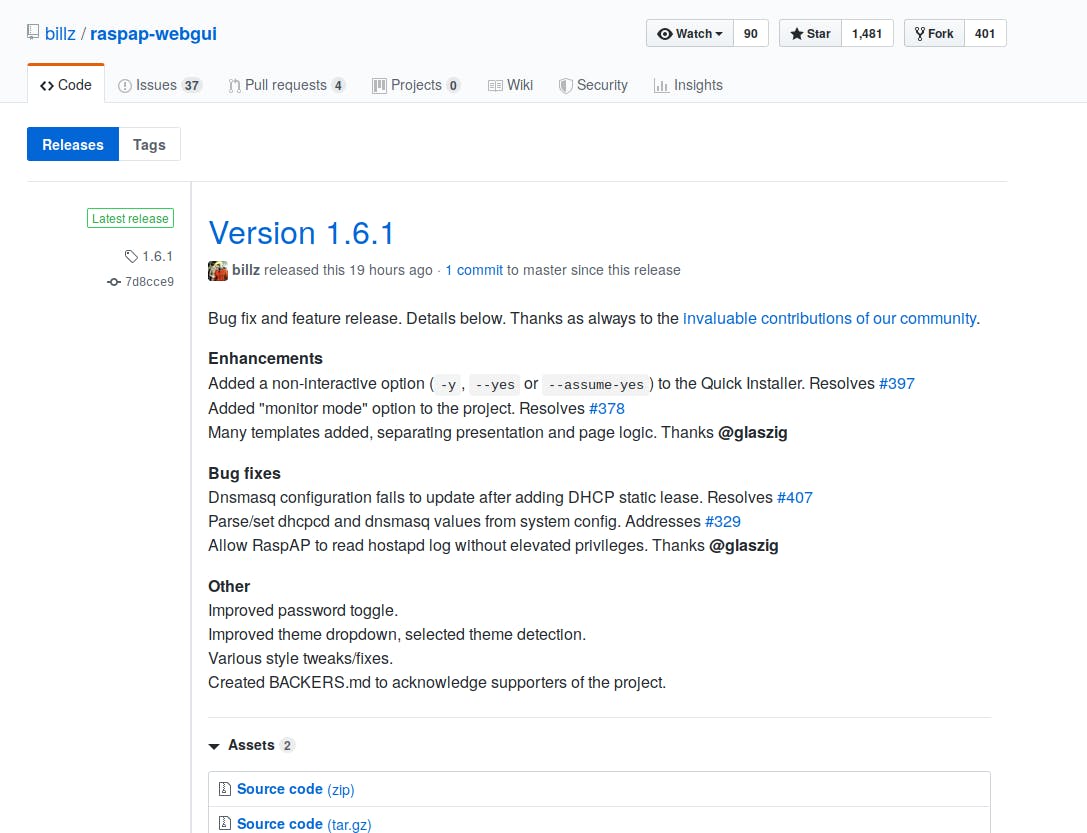Image resolution: width=1087 pixels, height=833 pixels.
Task: Open the Security tab with shield icon
Action: tap(593, 85)
